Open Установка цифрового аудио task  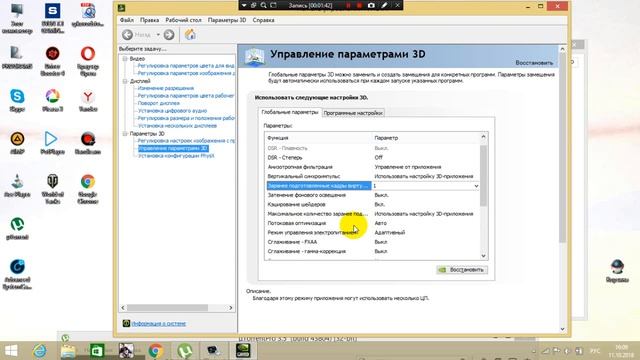pos(172,111)
